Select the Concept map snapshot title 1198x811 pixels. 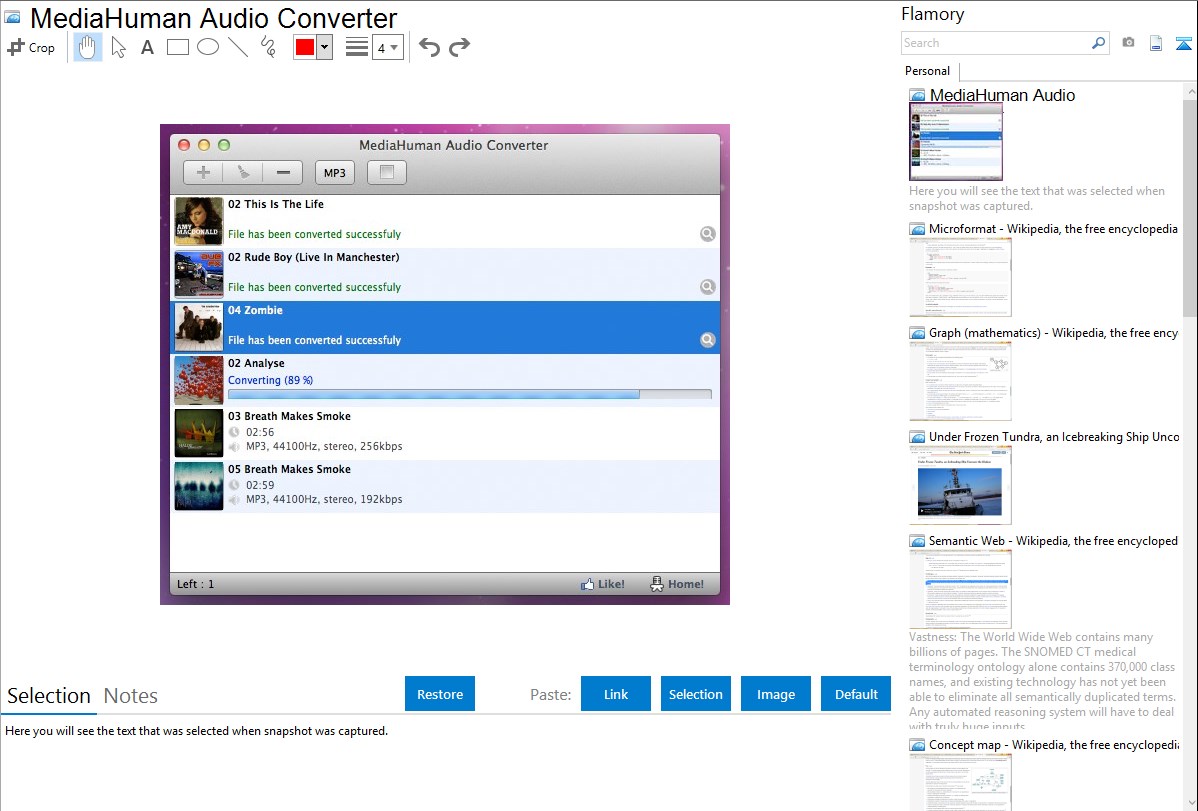(x=1054, y=745)
